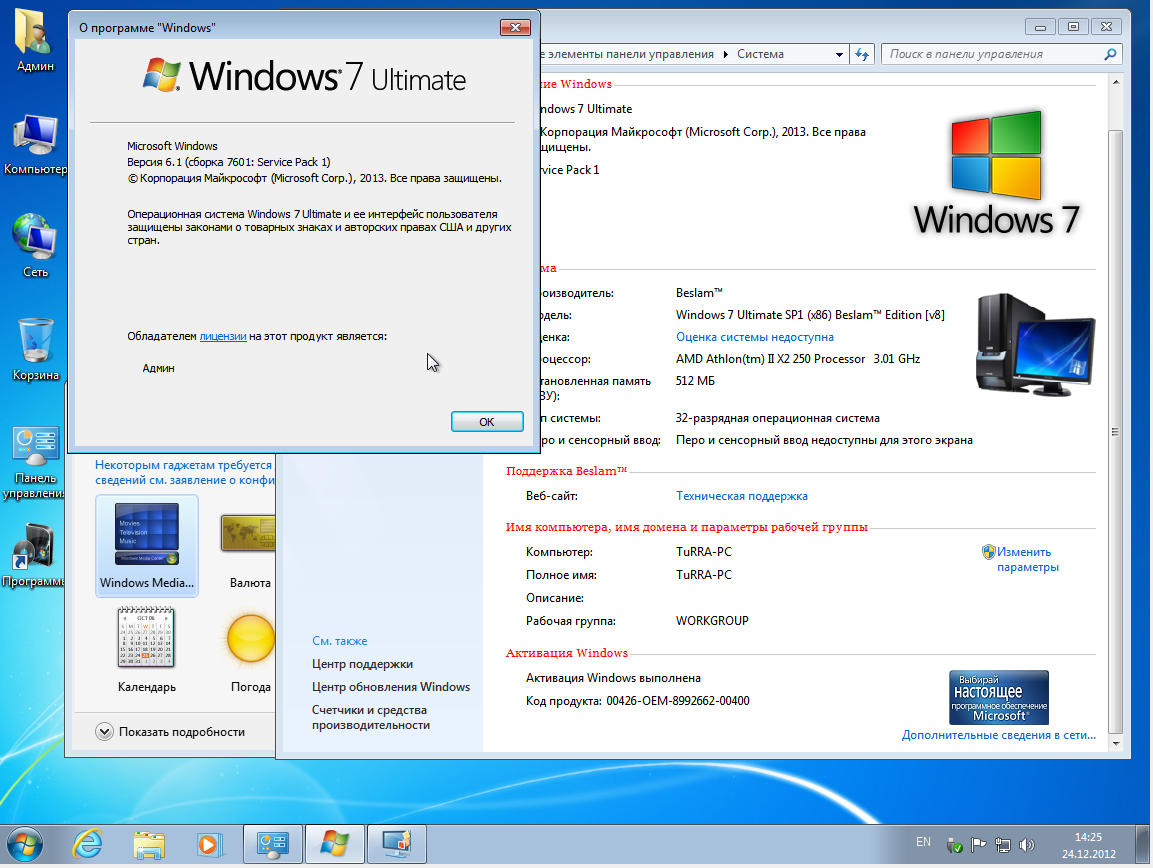Click breadcrumb arrow before Система
This screenshot has width=1153, height=868.
click(x=726, y=54)
